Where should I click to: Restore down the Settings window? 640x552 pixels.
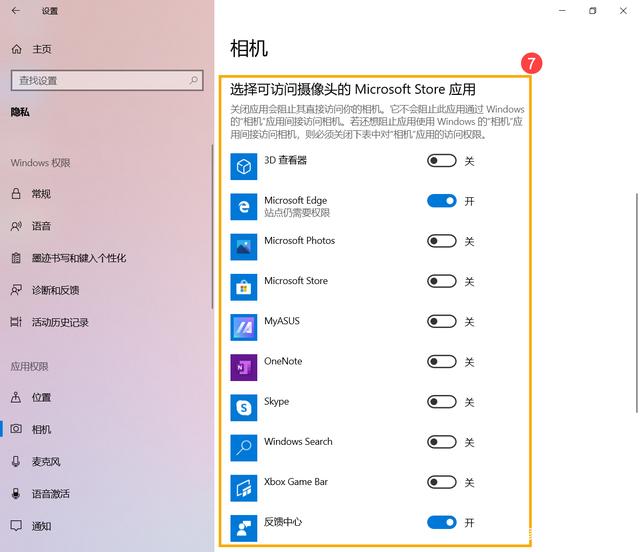point(593,11)
